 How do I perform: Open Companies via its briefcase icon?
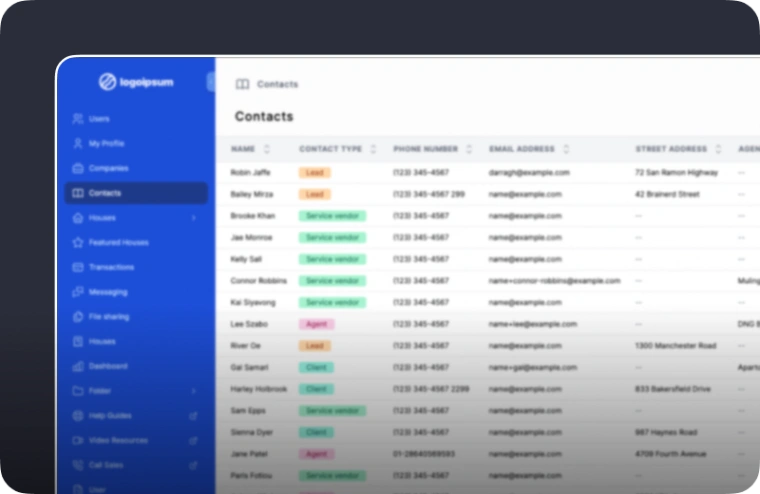(78, 168)
